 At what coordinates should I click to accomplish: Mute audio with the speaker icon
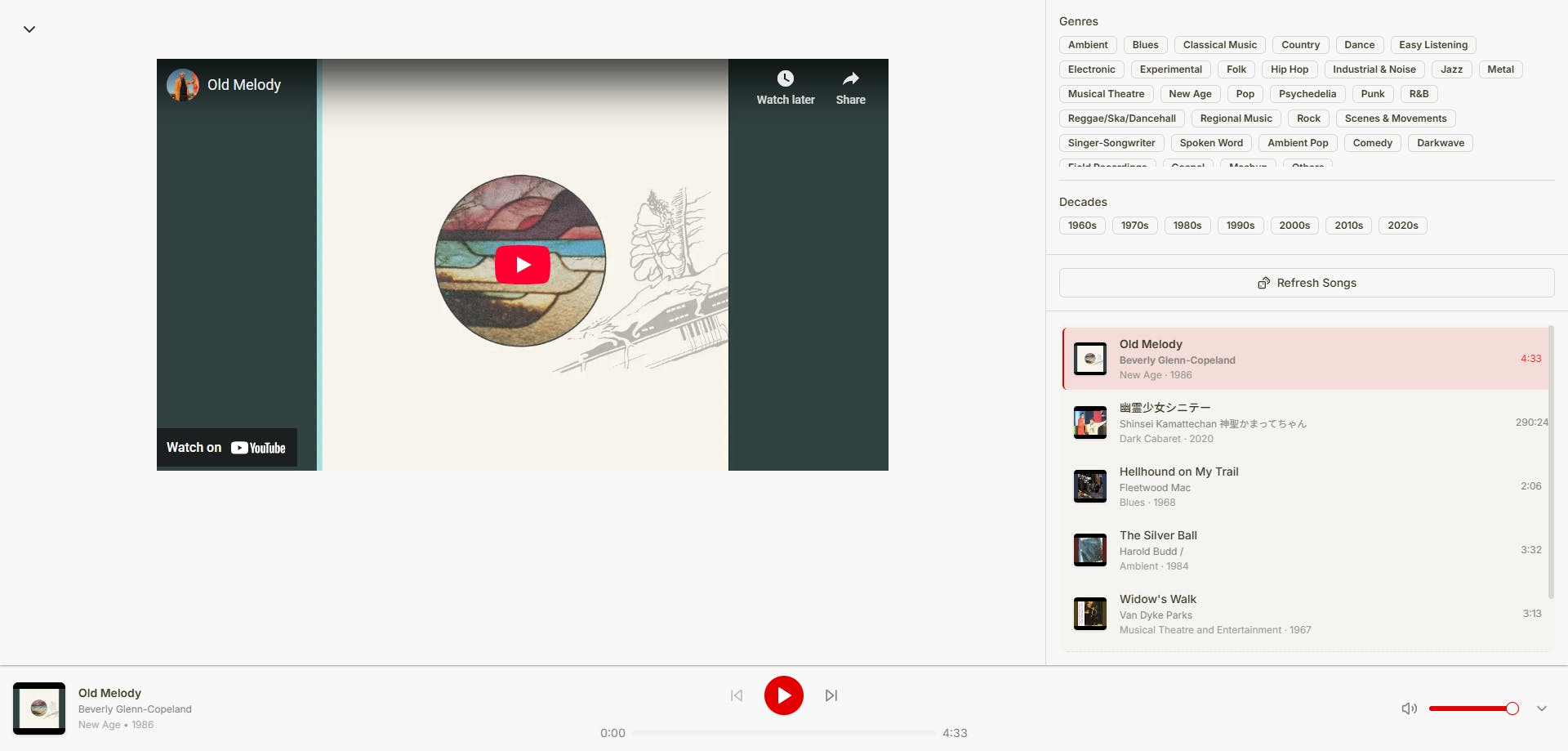(1410, 709)
